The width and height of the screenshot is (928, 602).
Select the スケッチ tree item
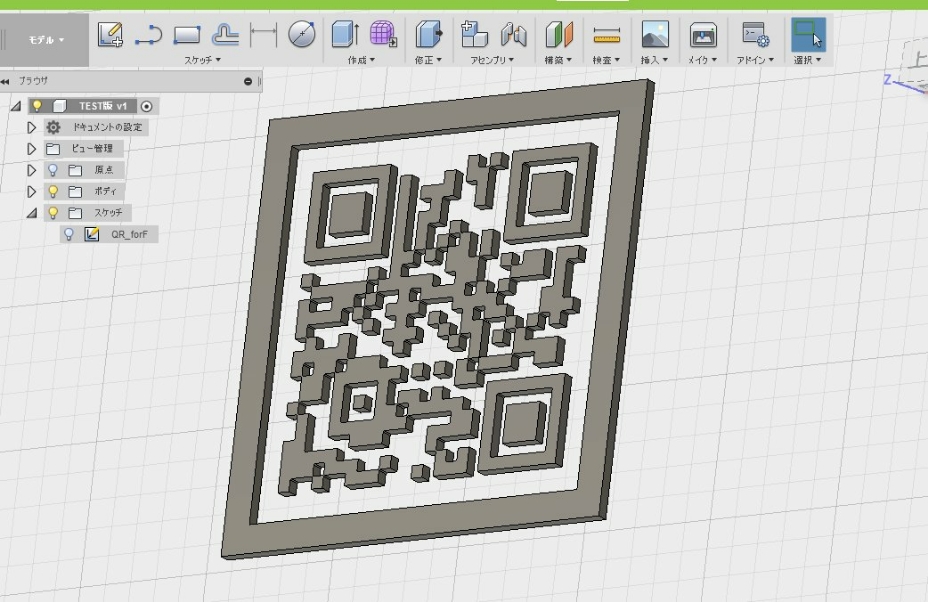point(108,213)
